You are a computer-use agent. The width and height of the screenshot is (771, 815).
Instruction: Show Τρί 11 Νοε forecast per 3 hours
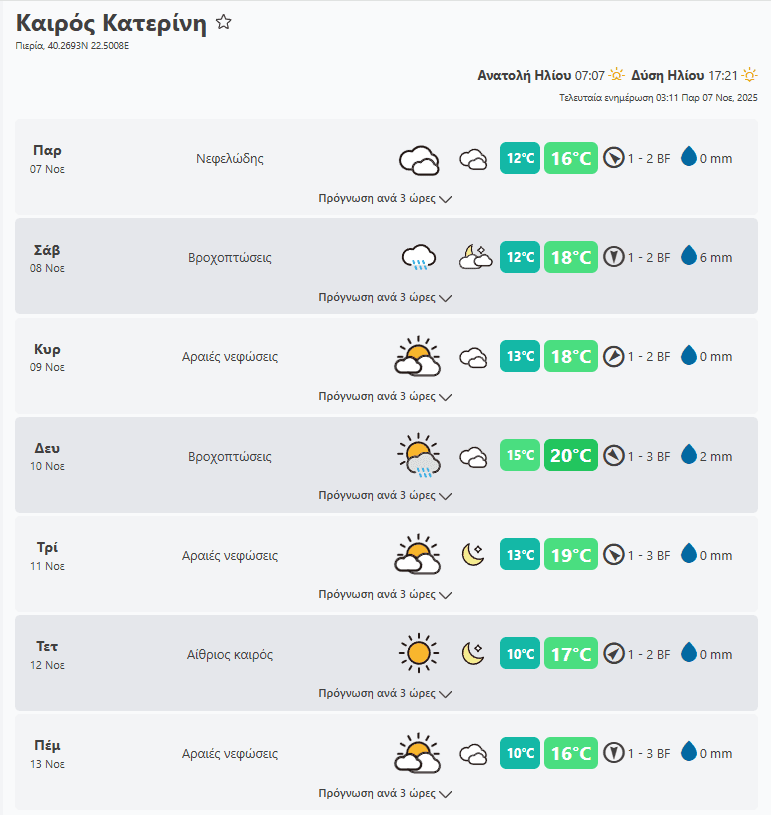tap(385, 594)
